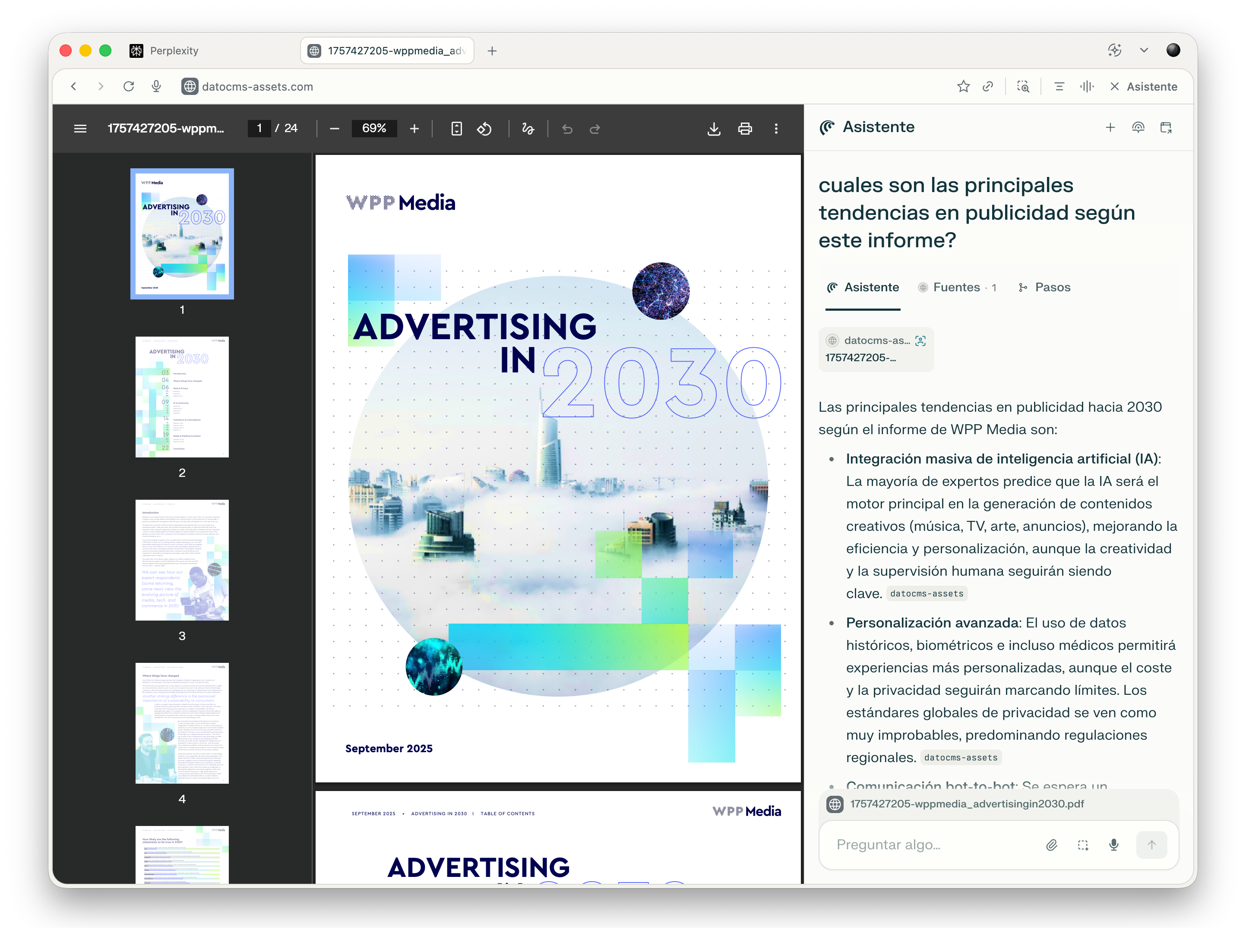Switch to the Pasos tab
Screen dimensions: 1246x952
point(1044,287)
